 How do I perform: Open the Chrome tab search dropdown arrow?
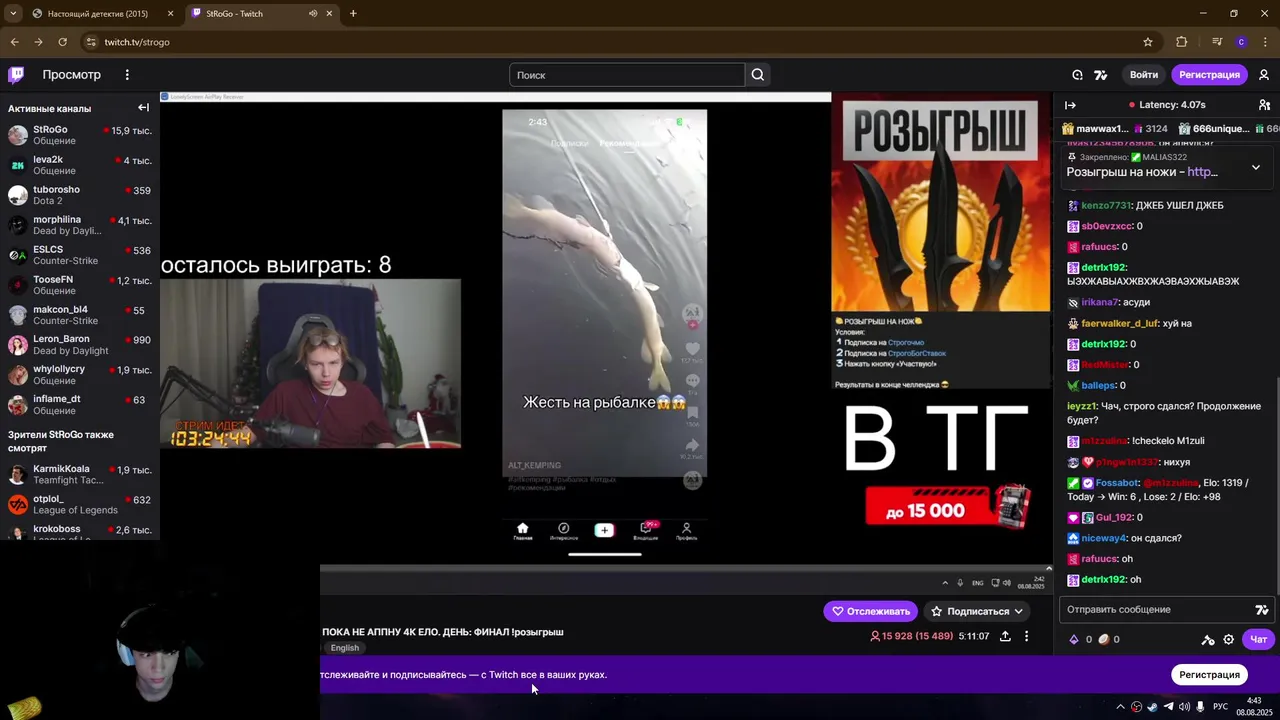click(x=13, y=13)
